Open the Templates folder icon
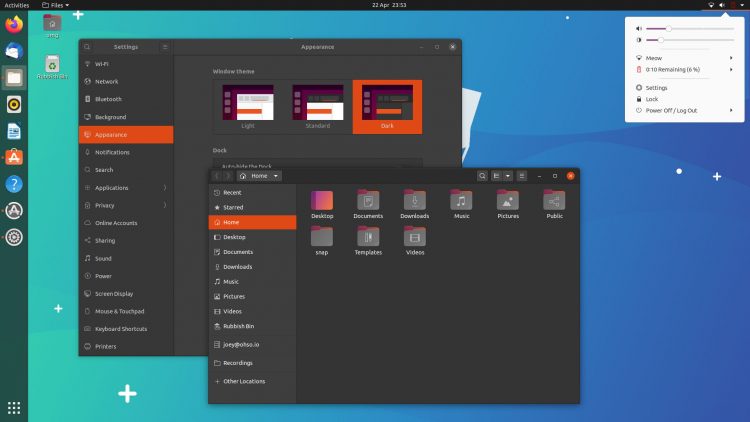The image size is (750, 422). pos(368,241)
